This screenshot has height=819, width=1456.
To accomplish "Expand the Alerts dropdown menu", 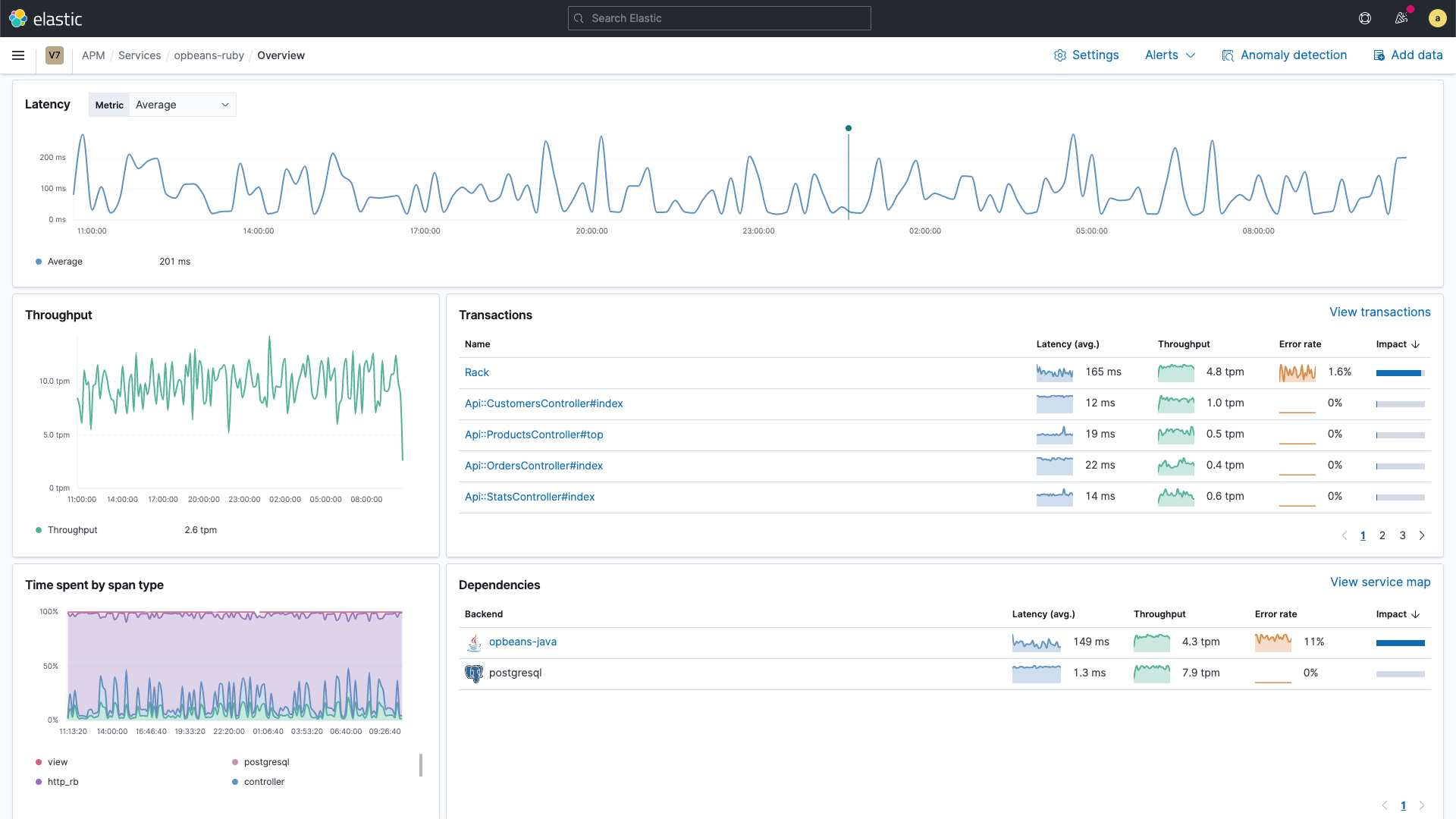I will (1169, 55).
